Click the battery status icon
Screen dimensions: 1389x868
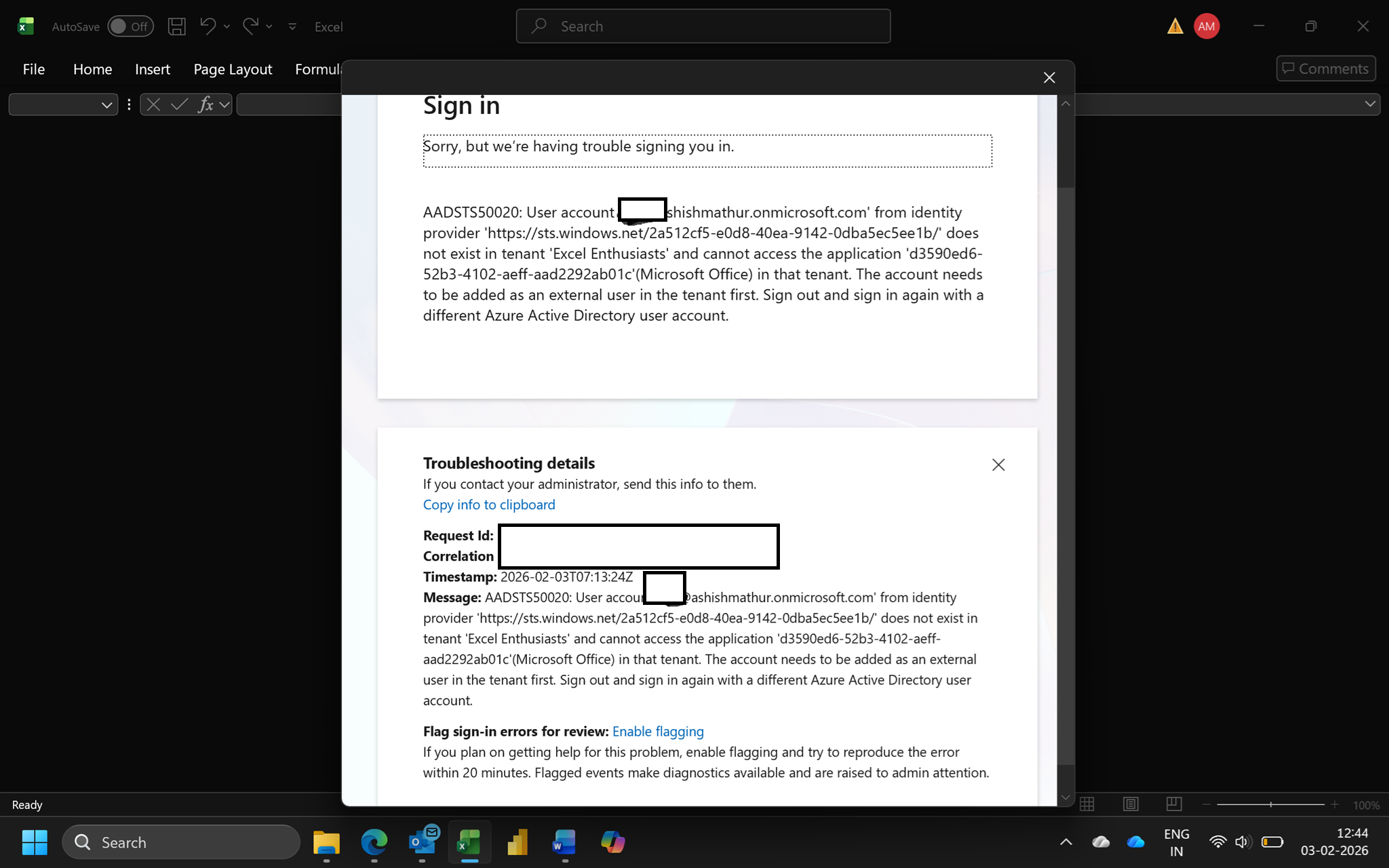(1272, 842)
